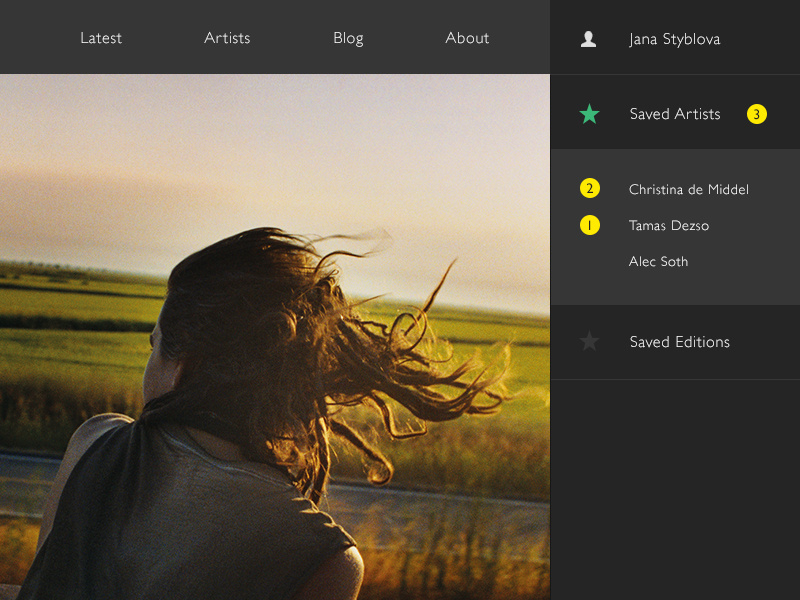
Task: Click the grey star beside Saved Editions
Action: pyautogui.click(x=589, y=342)
